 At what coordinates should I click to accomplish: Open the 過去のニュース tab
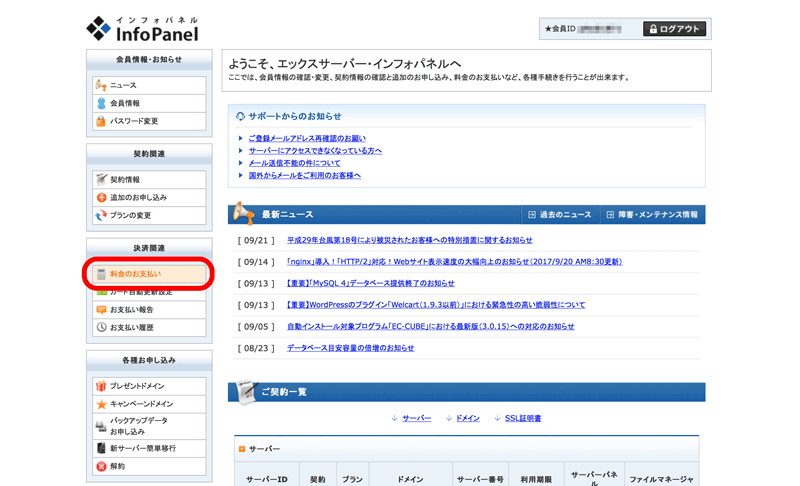click(x=560, y=215)
